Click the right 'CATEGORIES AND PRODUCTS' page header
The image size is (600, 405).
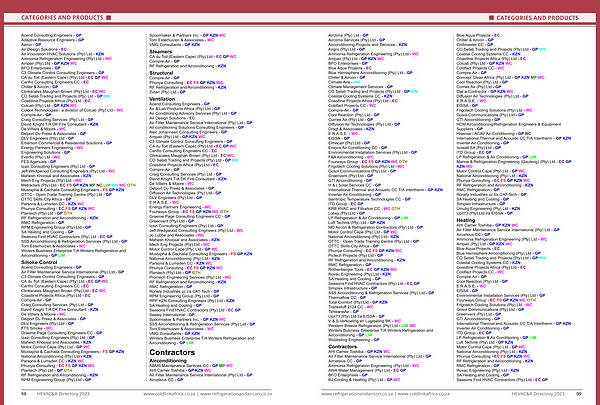538,18
